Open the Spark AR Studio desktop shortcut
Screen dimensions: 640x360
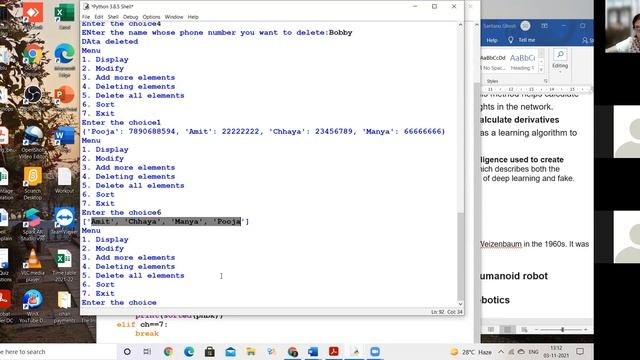tap(33, 224)
